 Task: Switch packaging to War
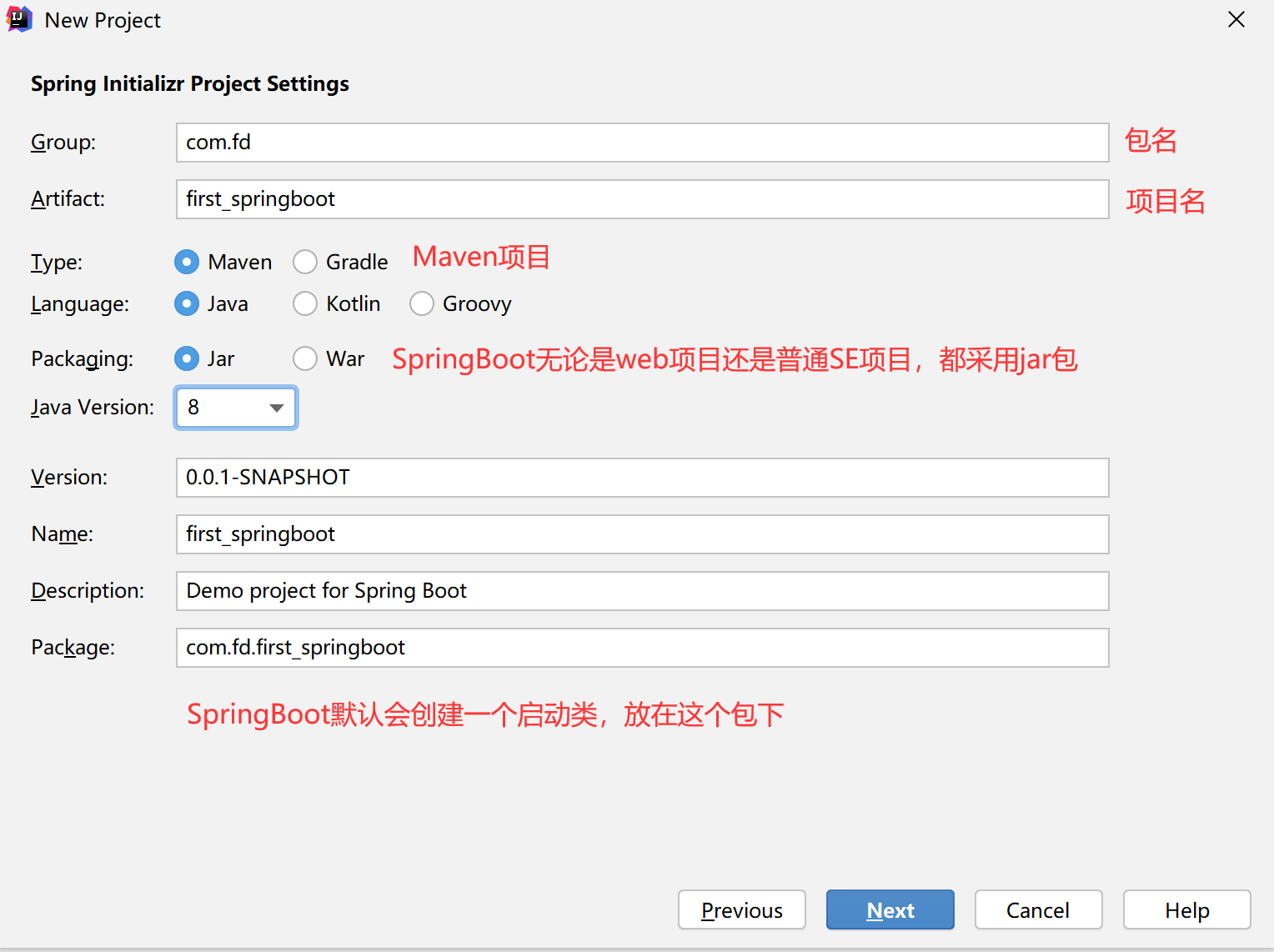(306, 358)
